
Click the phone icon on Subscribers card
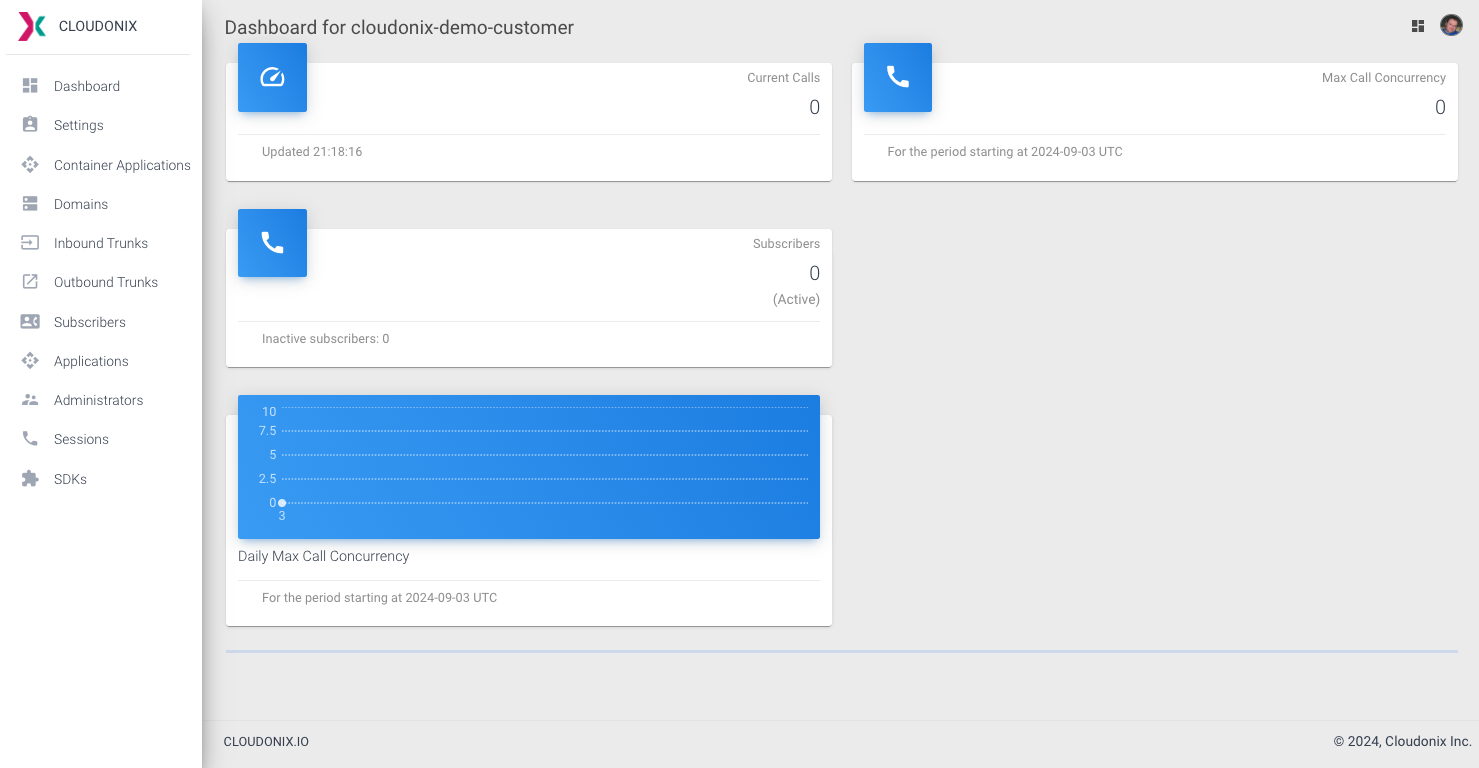(x=272, y=243)
